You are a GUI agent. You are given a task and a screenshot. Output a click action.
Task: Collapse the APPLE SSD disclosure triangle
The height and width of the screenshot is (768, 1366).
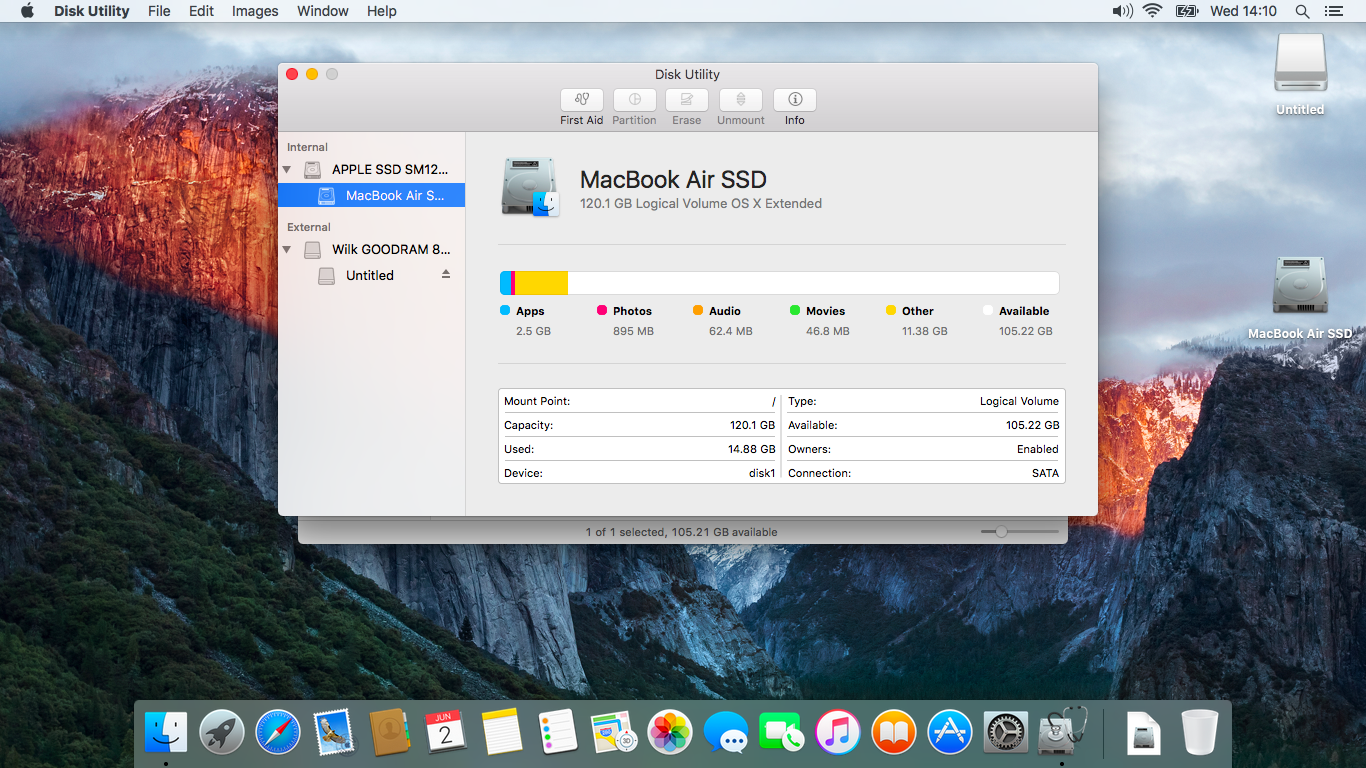click(x=287, y=169)
